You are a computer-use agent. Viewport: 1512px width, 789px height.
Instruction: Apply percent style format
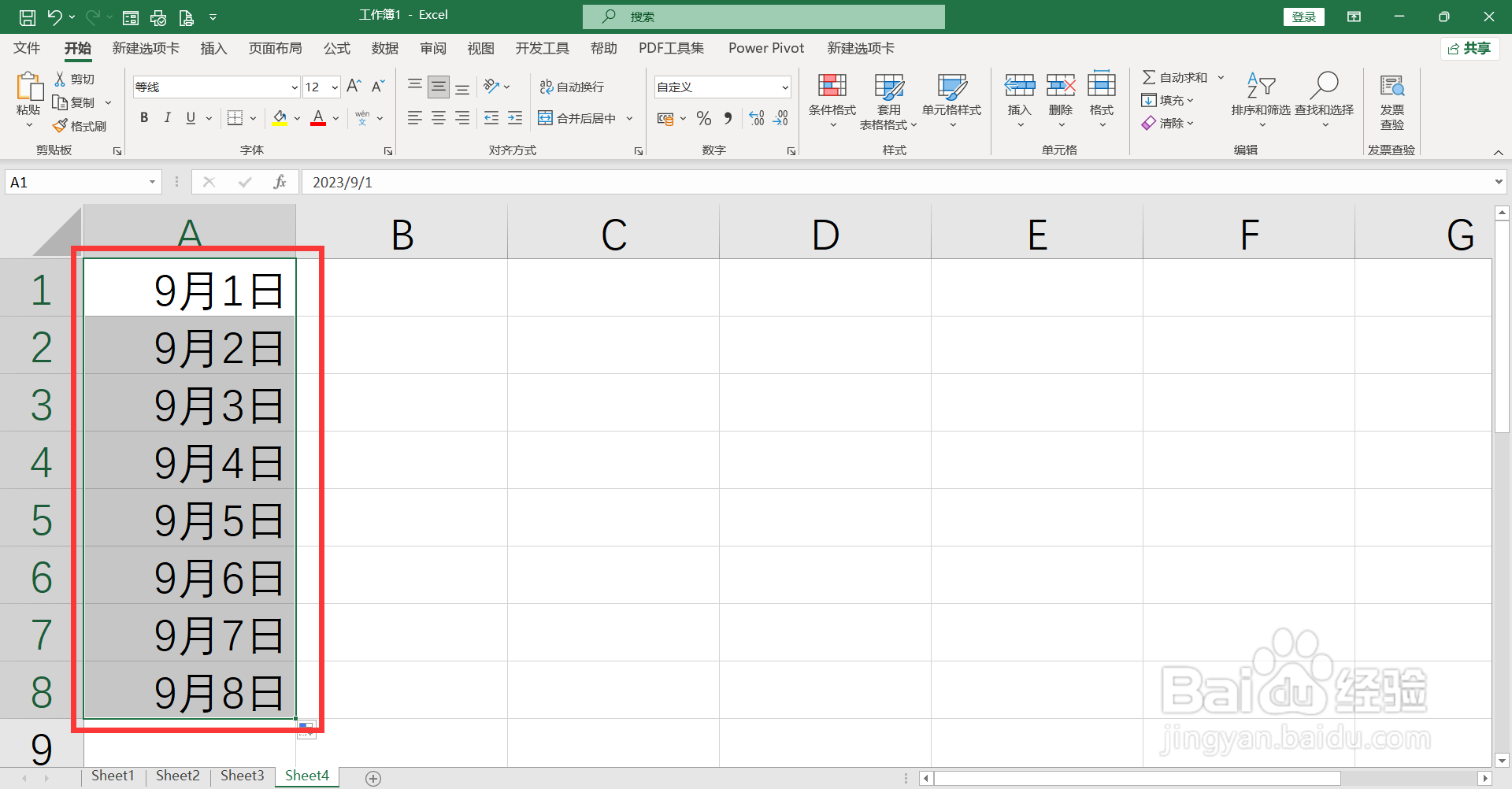[x=704, y=118]
